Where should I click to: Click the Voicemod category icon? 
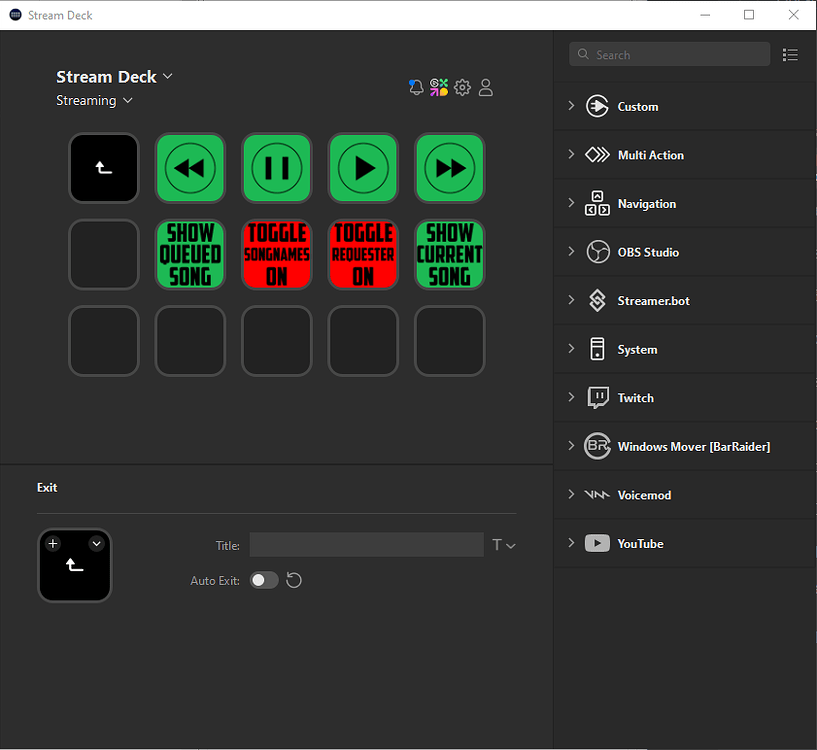(597, 495)
